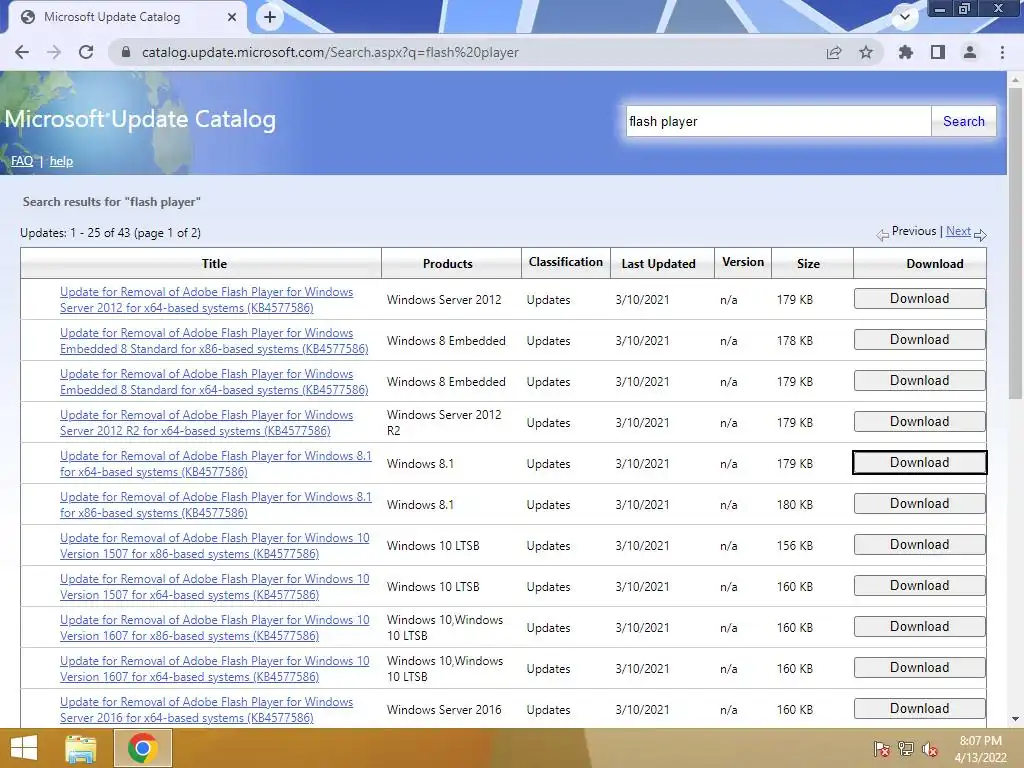1024x768 pixels.
Task: Download the Windows Server 2016 update
Action: [x=920, y=709]
